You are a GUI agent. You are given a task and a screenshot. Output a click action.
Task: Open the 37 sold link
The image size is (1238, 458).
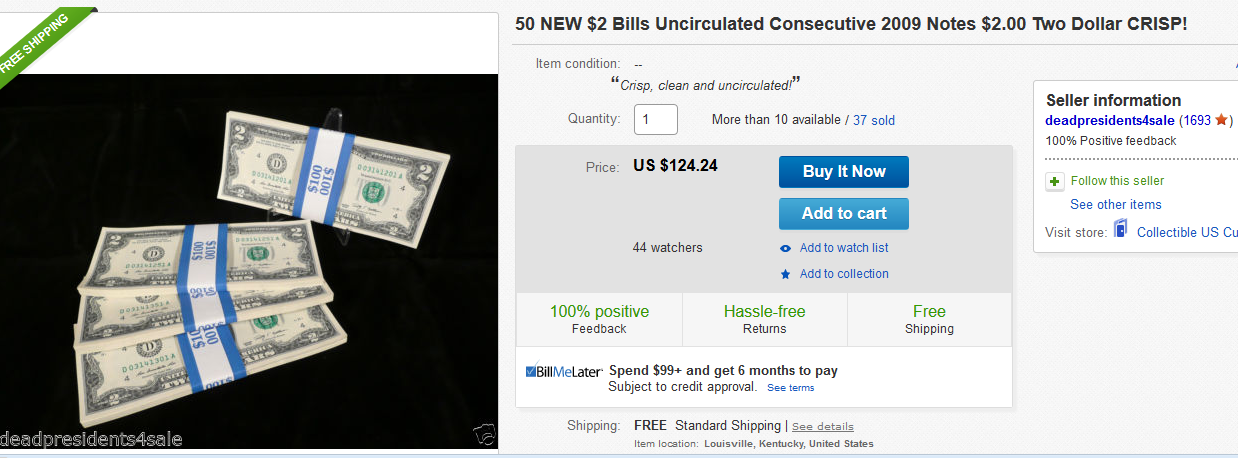[874, 120]
